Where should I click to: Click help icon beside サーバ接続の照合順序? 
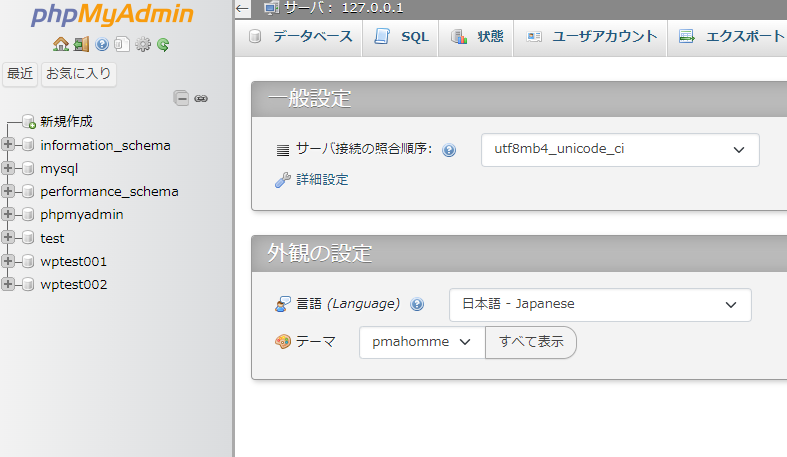coord(449,150)
